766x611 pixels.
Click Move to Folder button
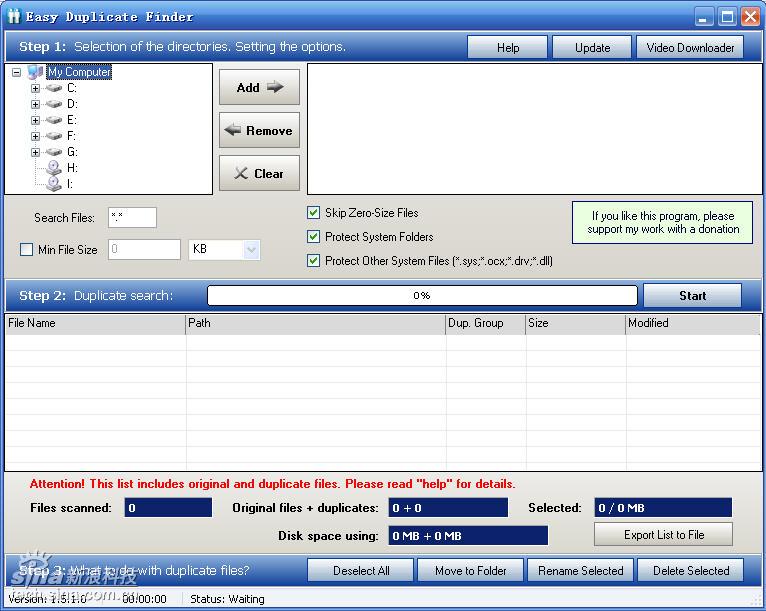470,570
